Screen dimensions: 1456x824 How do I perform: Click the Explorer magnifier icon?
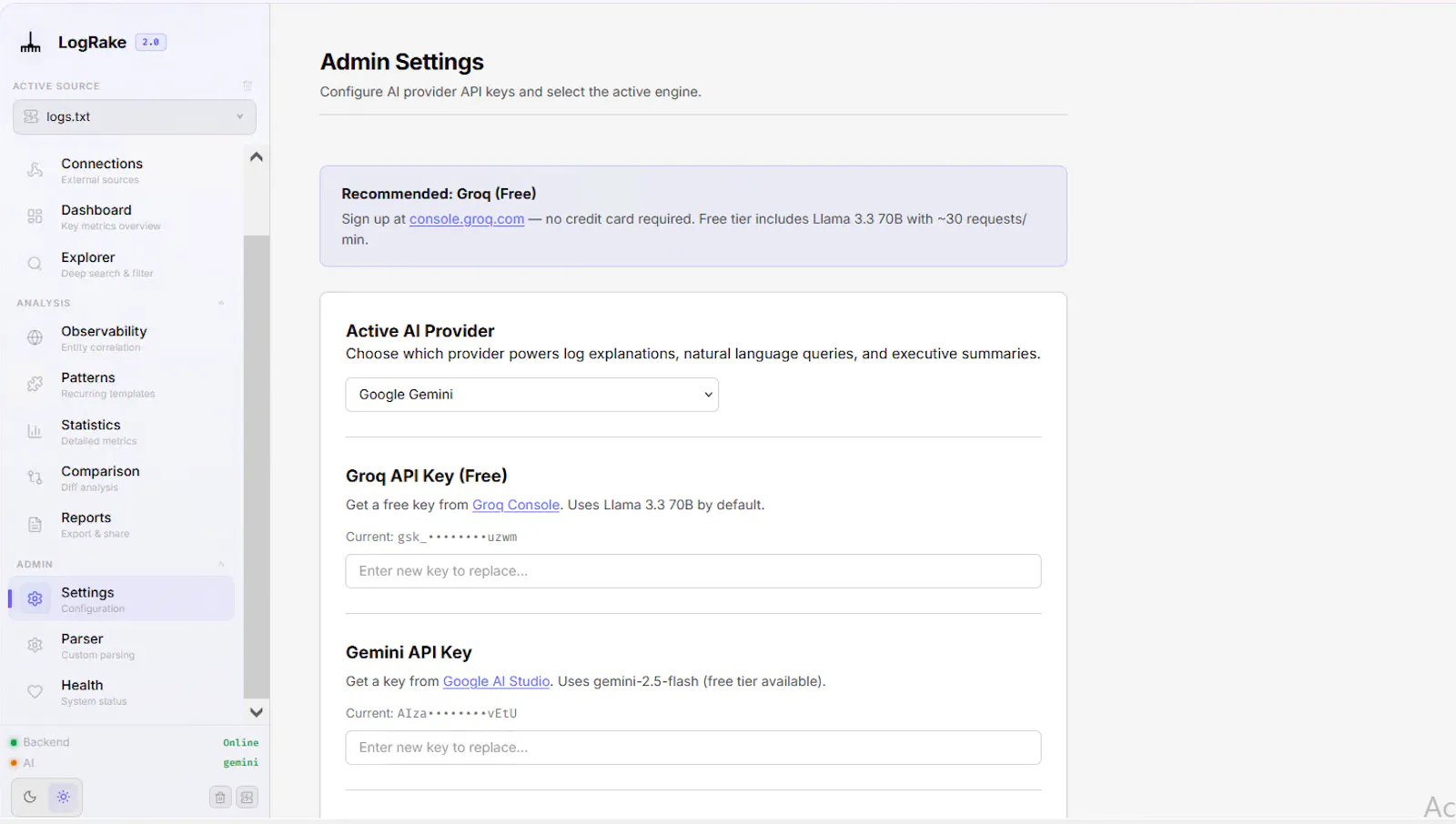pyautogui.click(x=35, y=264)
